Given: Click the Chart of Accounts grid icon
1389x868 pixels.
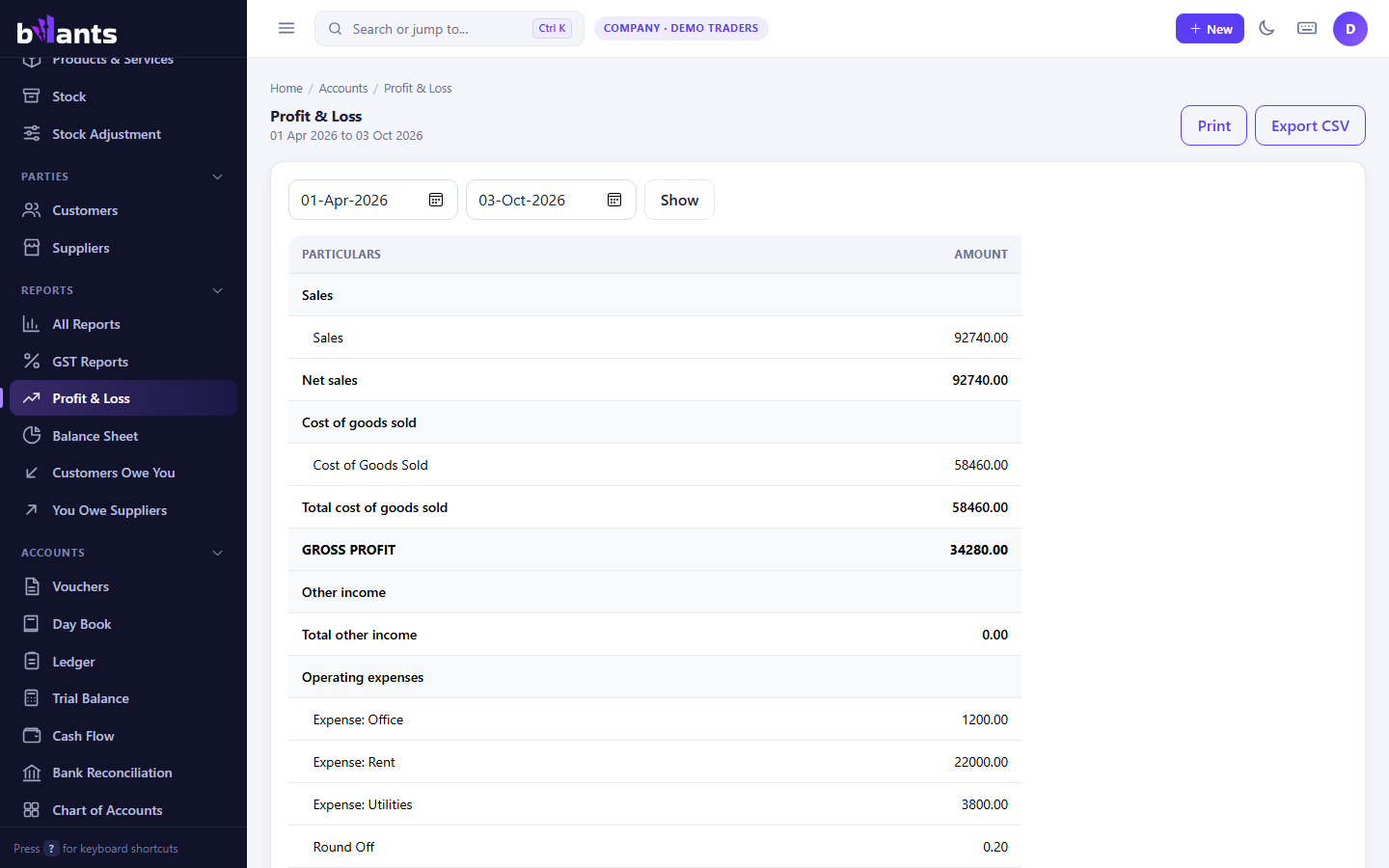Looking at the screenshot, I should (x=32, y=810).
